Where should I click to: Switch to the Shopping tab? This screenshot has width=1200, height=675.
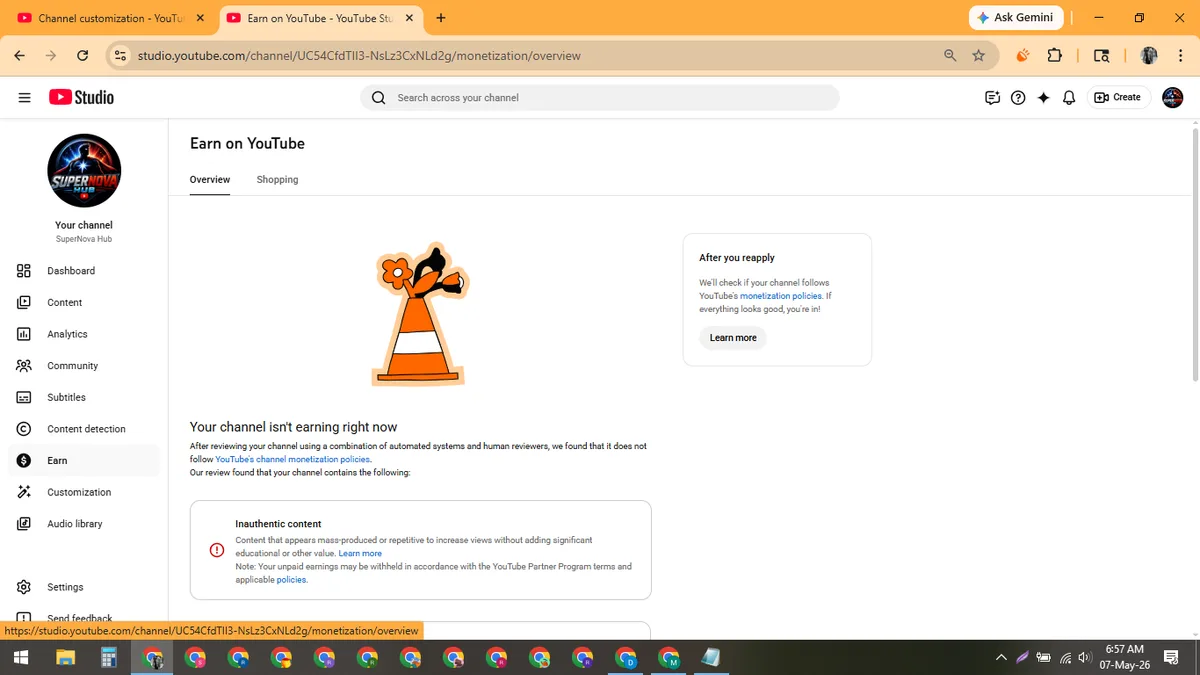pyautogui.click(x=277, y=180)
